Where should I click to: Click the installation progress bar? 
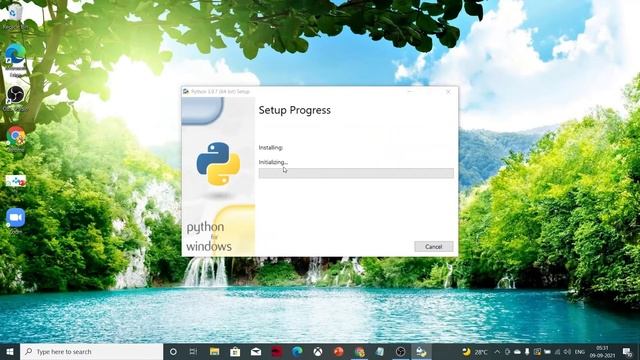(356, 173)
